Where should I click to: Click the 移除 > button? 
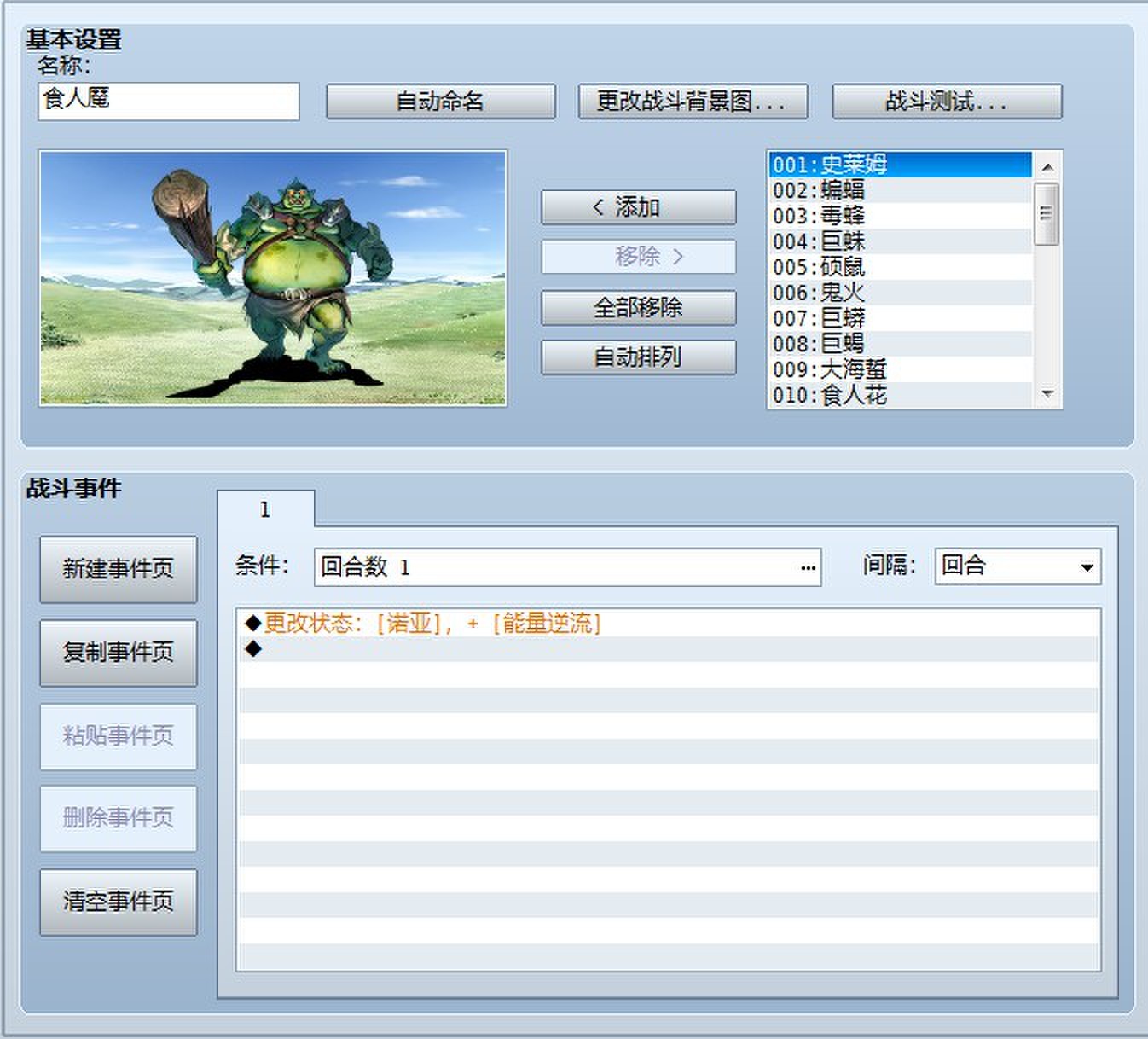pyautogui.click(x=638, y=257)
